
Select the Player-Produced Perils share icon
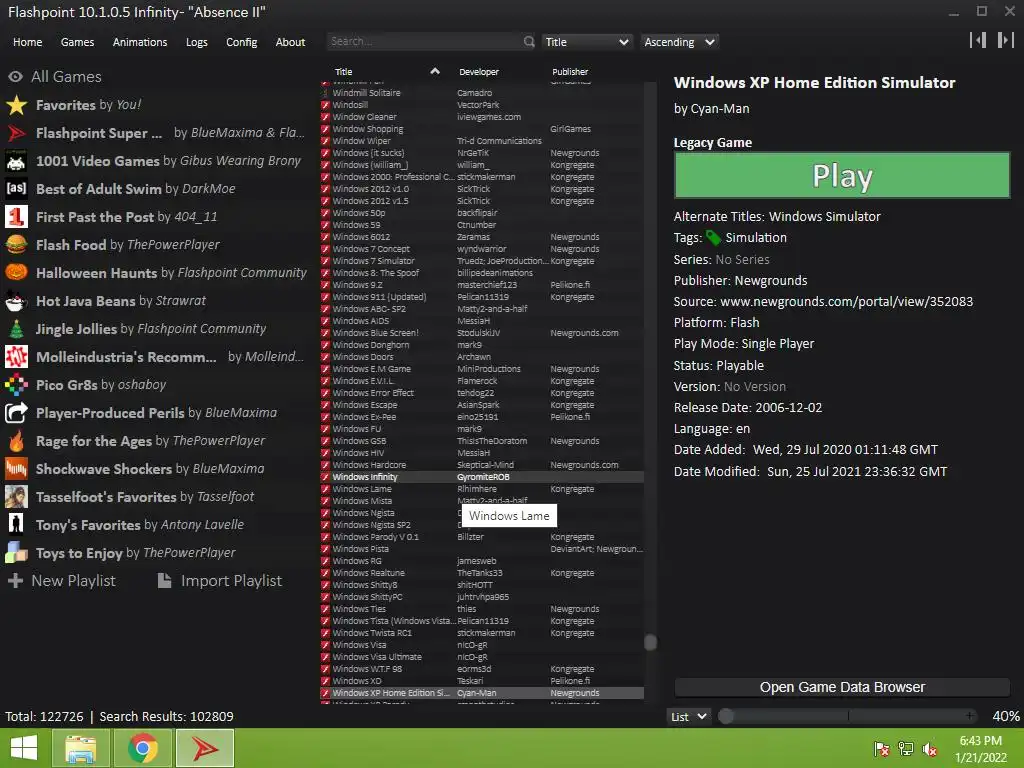16,413
